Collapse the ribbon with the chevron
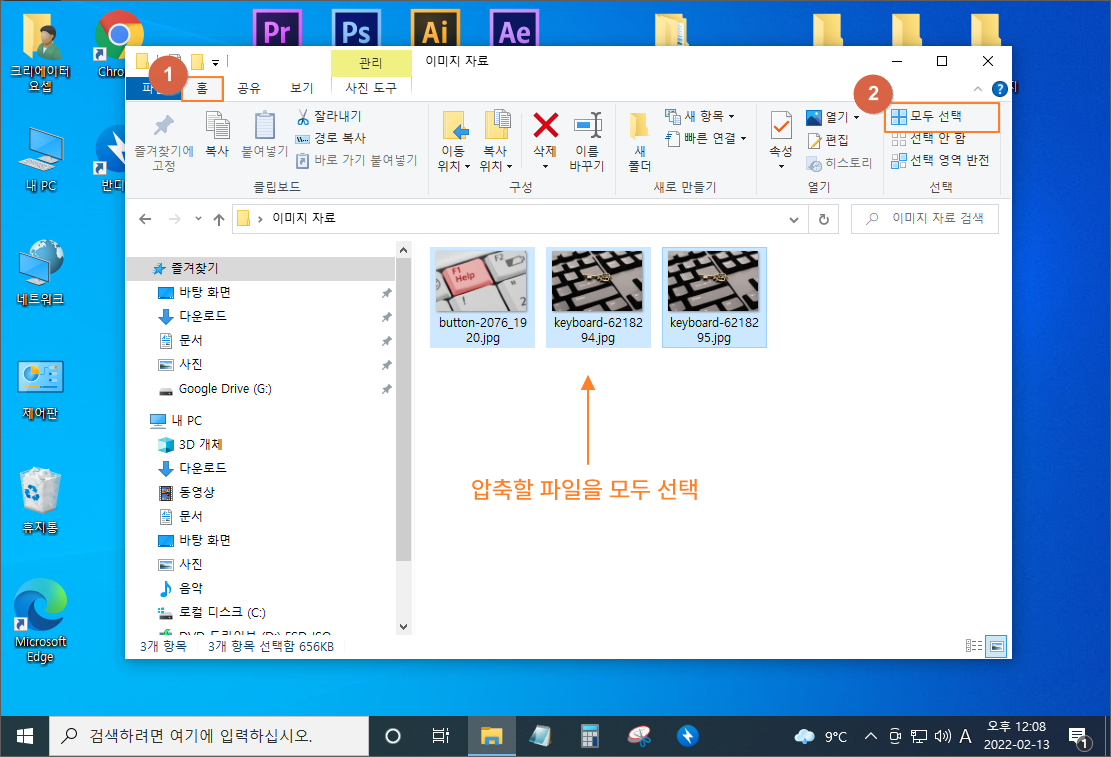This screenshot has width=1111, height=757. tap(978, 89)
